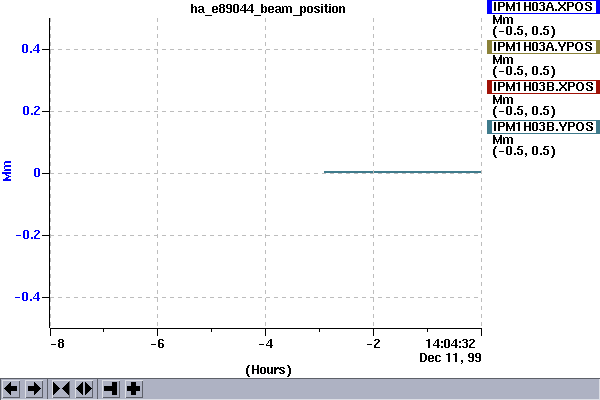Viewport: 600px width, 400px height.
Task: Click the outward-pointing arrows time zoom icon
Action: click(83, 389)
